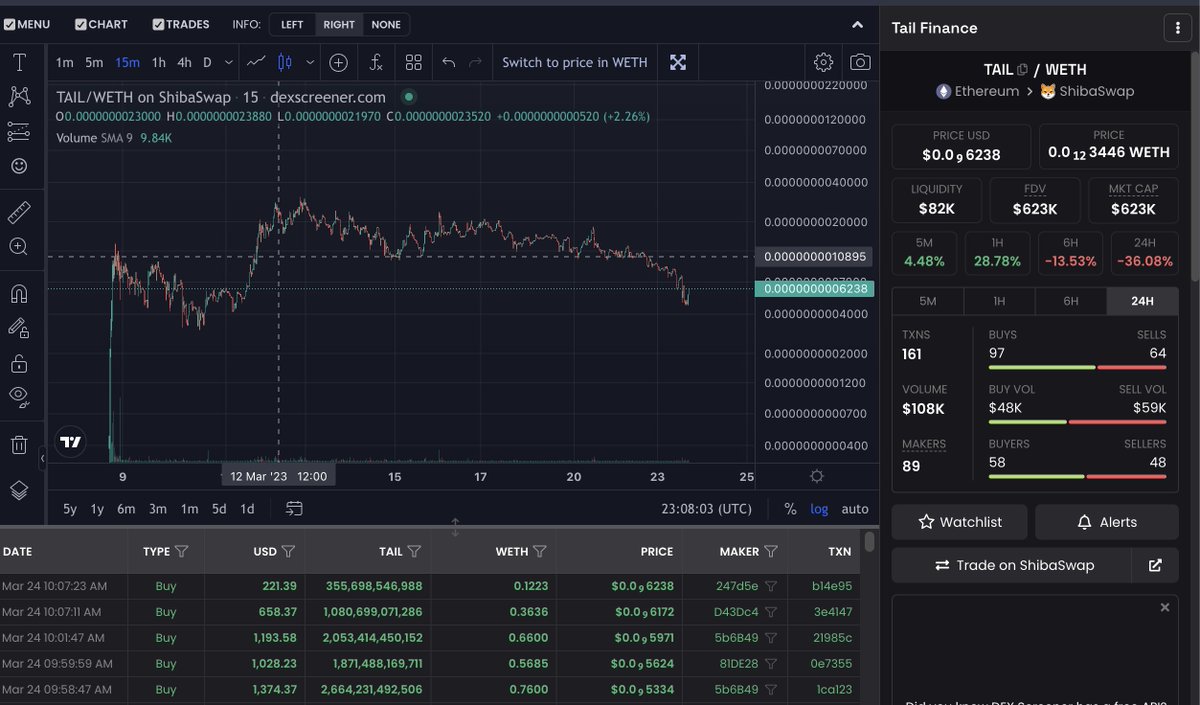Open ShibaSwap in external link icon

pos(1155,565)
